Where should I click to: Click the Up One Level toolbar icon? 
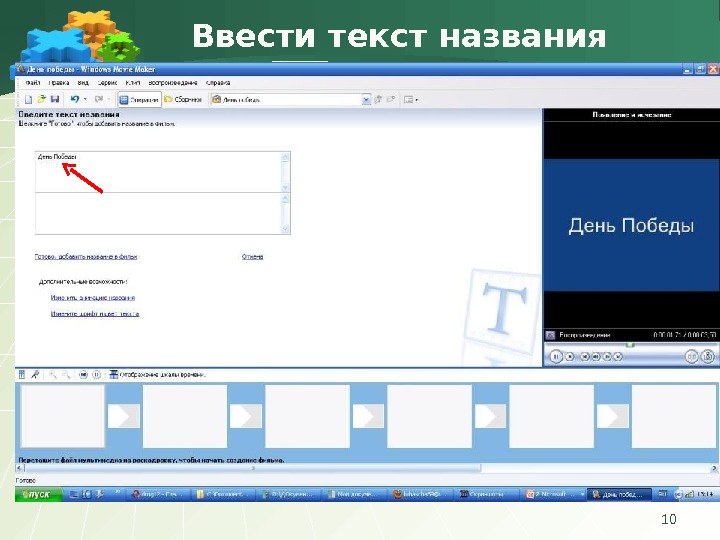tap(378, 99)
